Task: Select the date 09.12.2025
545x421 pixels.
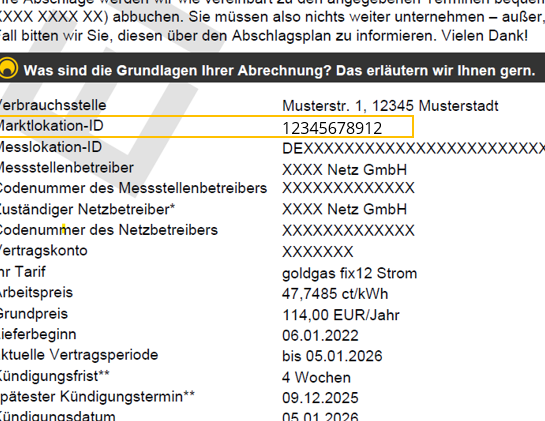Action: (x=320, y=398)
